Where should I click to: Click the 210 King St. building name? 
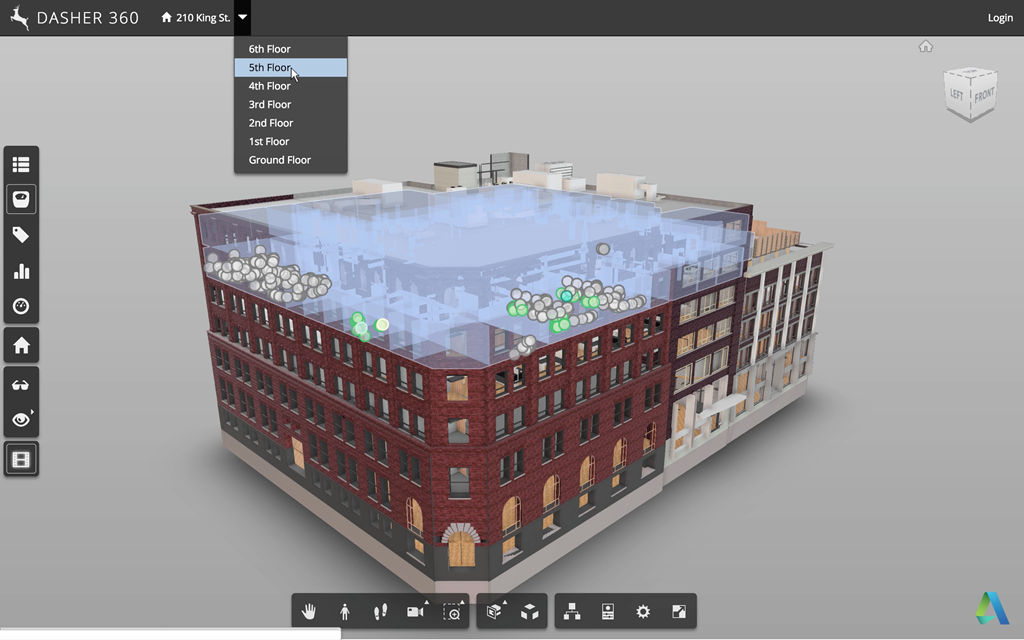pyautogui.click(x=202, y=18)
